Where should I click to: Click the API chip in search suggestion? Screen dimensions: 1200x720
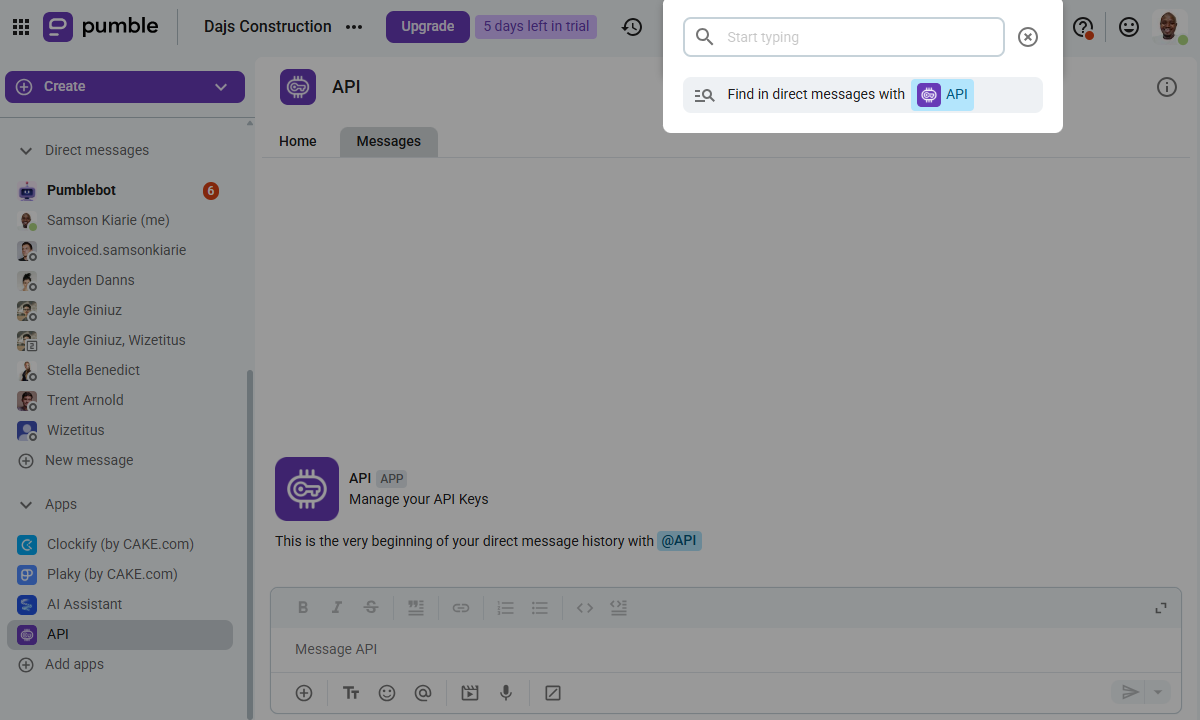pyautogui.click(x=942, y=95)
